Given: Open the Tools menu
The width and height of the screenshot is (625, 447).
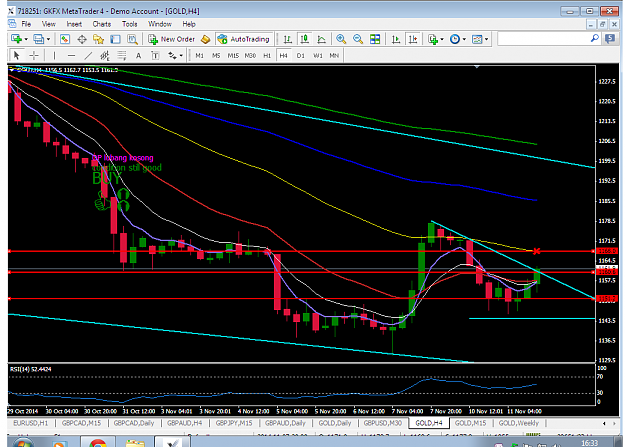Looking at the screenshot, I should pos(130,24).
